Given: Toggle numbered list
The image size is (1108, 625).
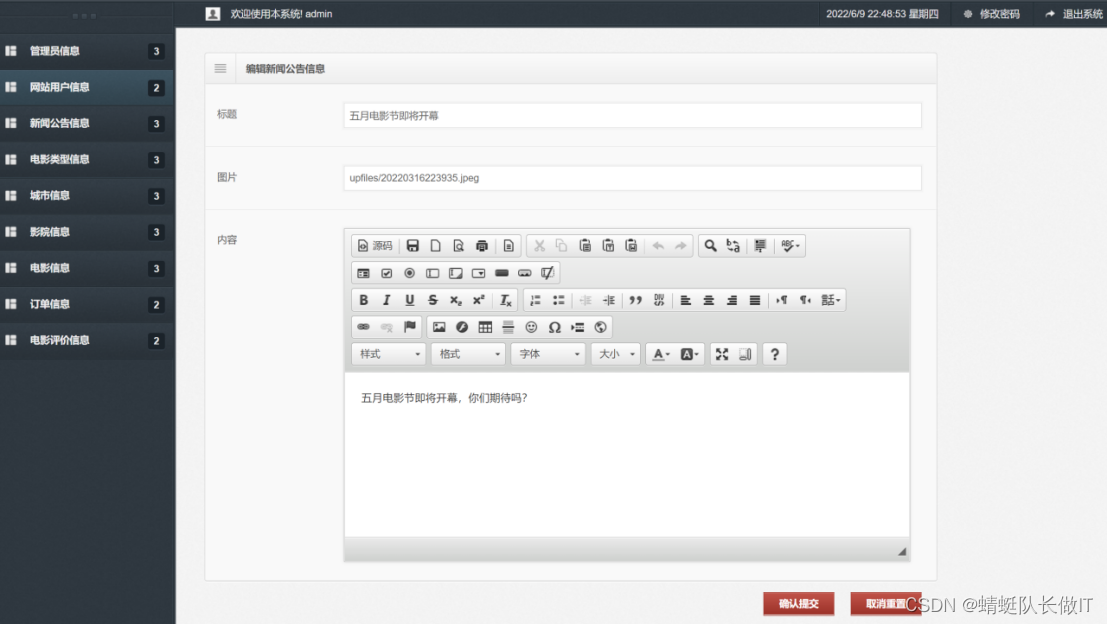Looking at the screenshot, I should pyautogui.click(x=536, y=300).
